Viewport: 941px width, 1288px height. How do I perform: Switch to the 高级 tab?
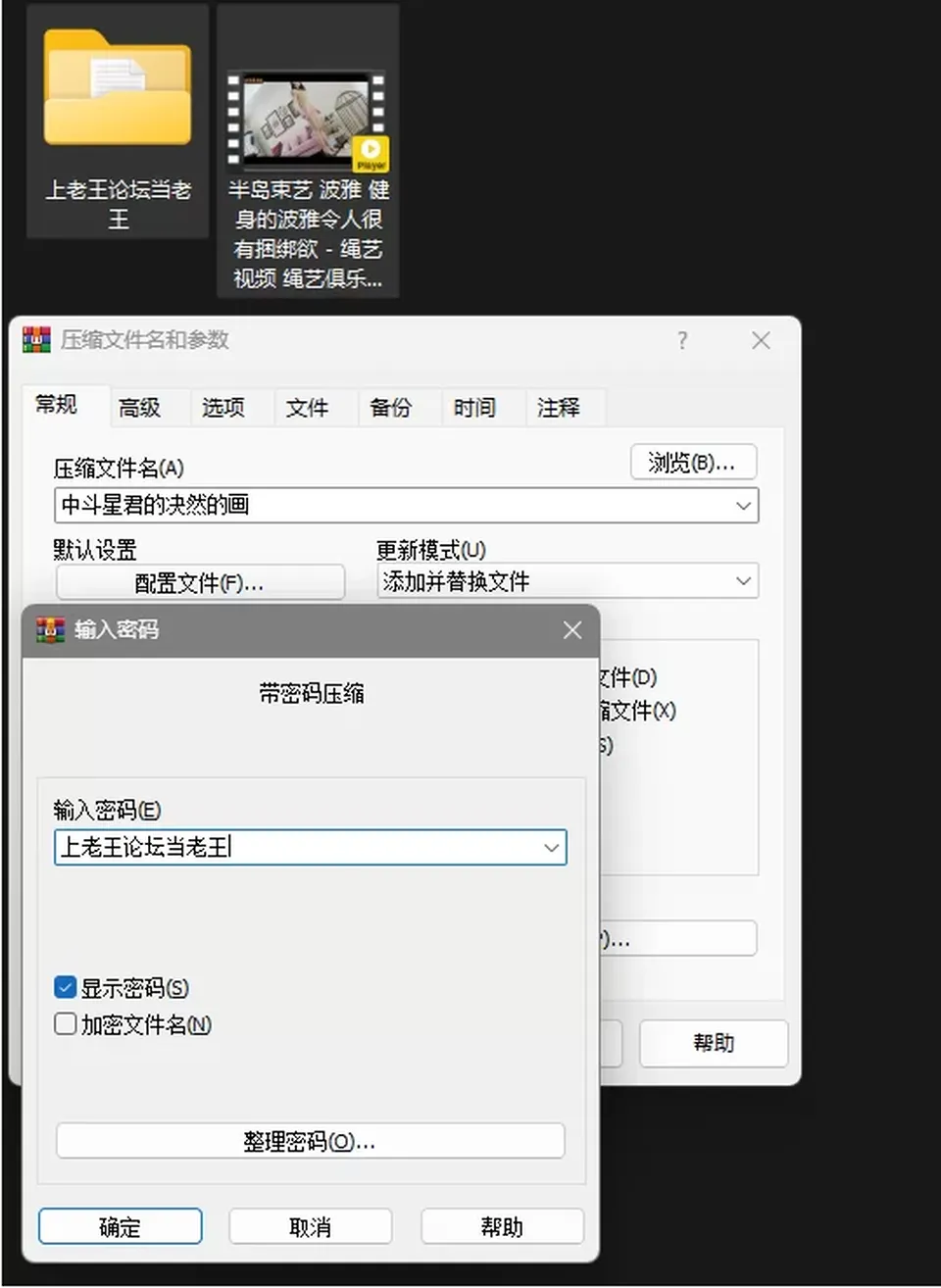(x=139, y=408)
